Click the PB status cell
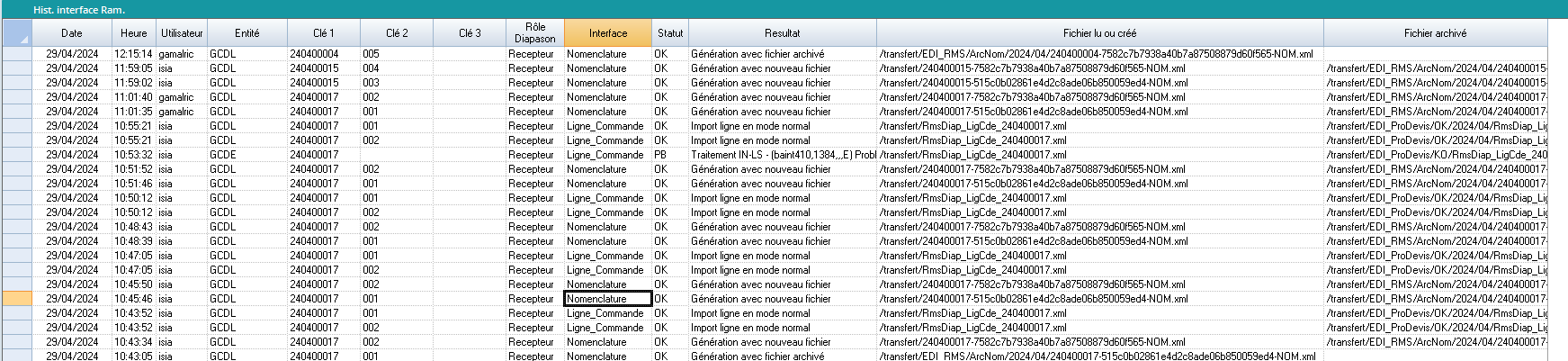The height and width of the screenshot is (361, 1568). click(661, 155)
